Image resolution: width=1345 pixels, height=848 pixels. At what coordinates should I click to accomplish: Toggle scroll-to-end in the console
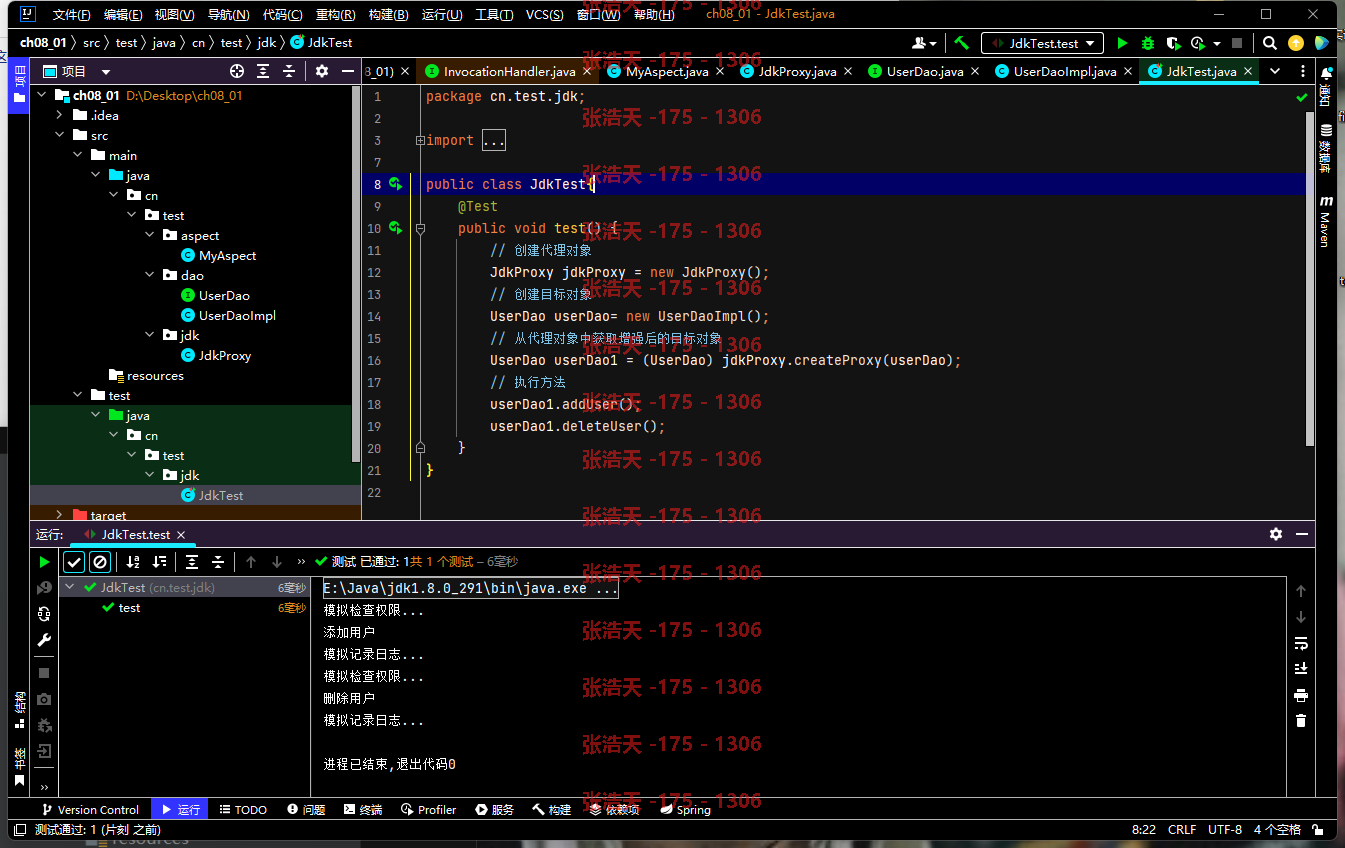[x=1301, y=669]
